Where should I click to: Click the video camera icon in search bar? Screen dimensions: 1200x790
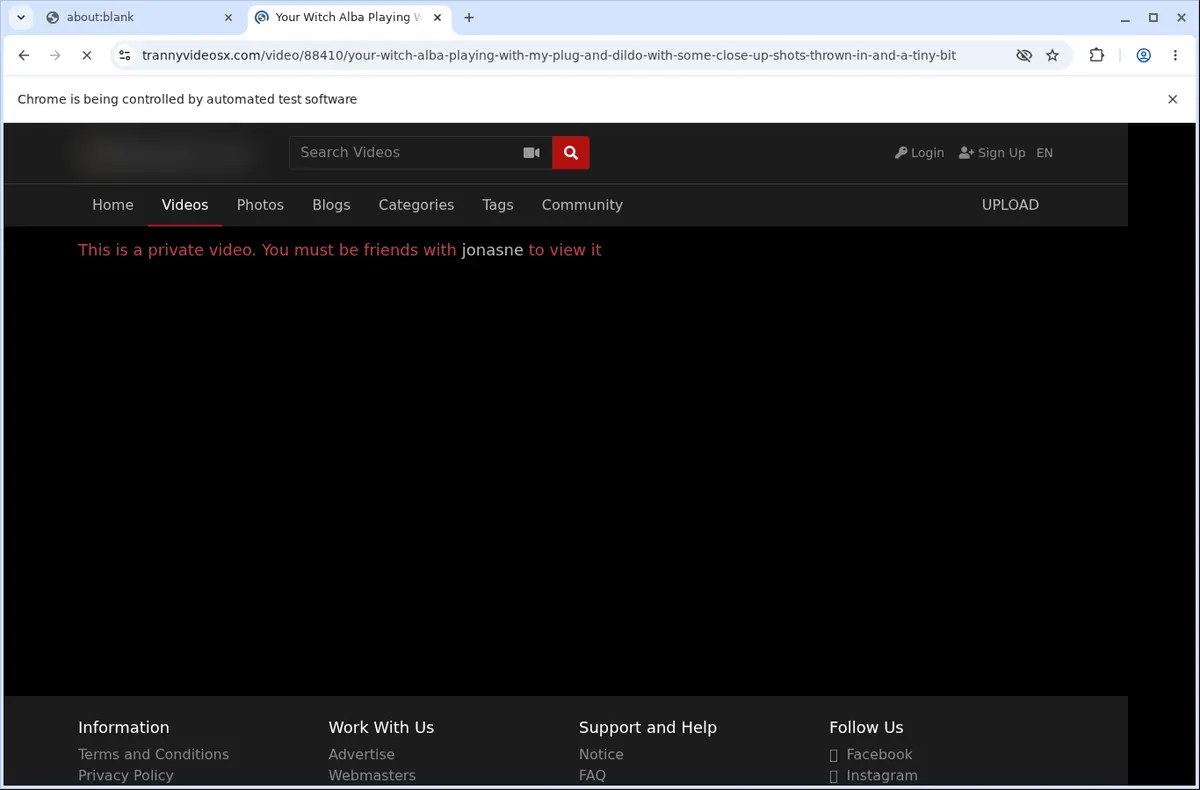pyautogui.click(x=531, y=153)
